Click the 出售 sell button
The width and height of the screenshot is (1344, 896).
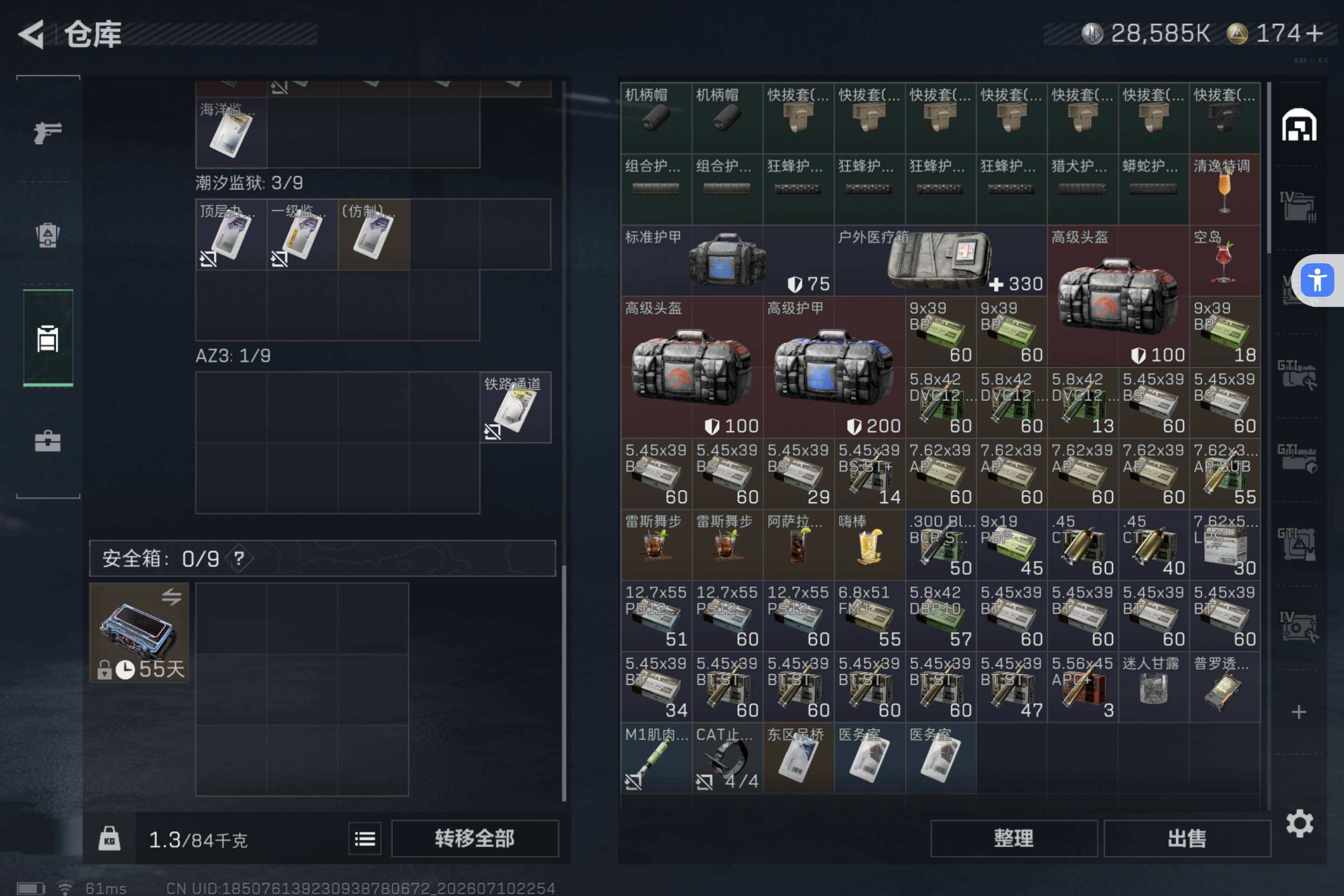click(1187, 838)
